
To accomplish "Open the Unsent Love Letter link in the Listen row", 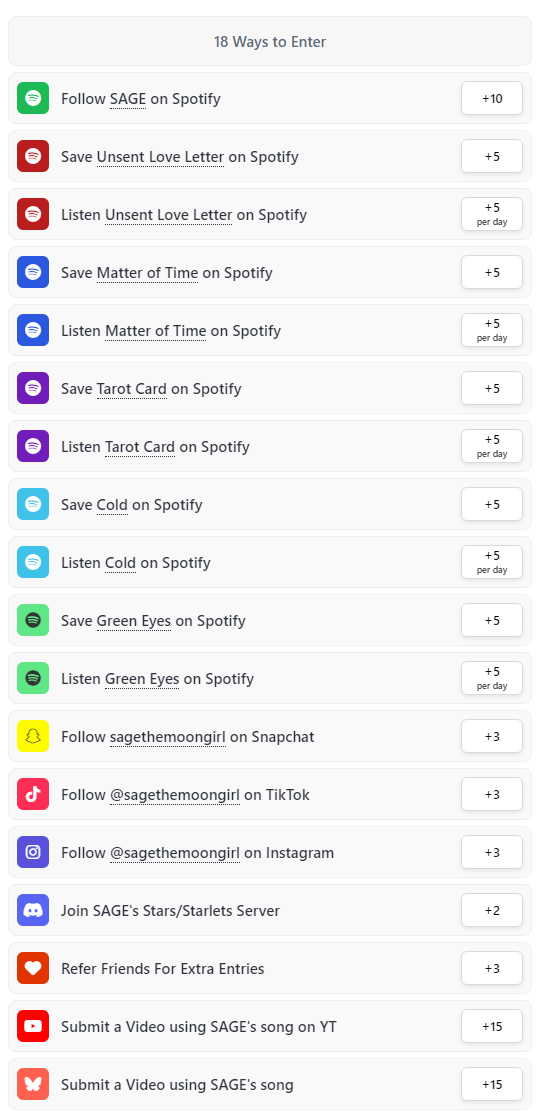I will [169, 215].
